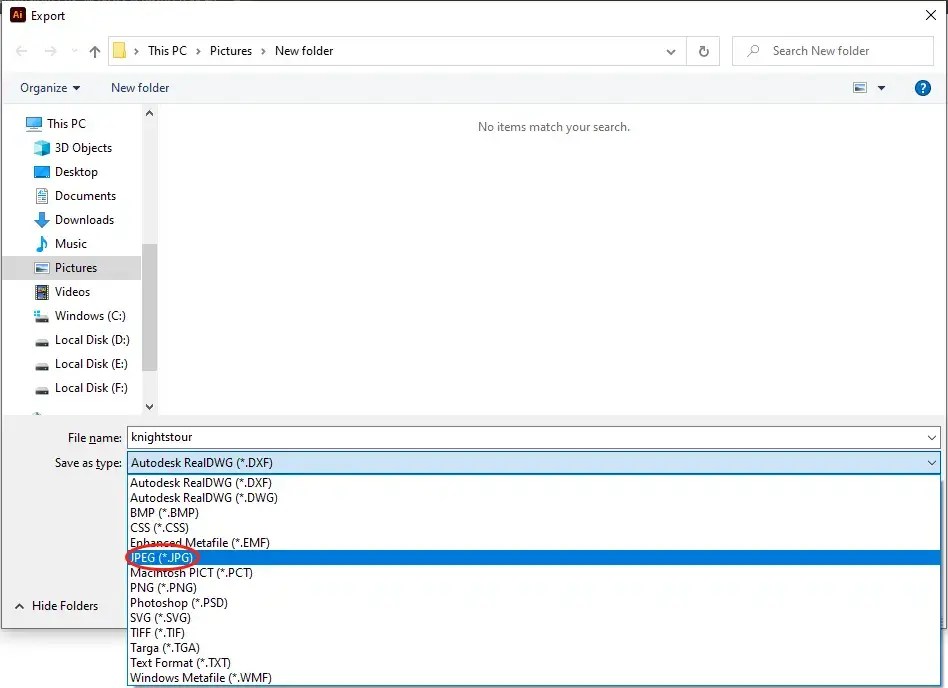Change the file list view layout
Image resolution: width=948 pixels, height=688 pixels.
tap(862, 88)
